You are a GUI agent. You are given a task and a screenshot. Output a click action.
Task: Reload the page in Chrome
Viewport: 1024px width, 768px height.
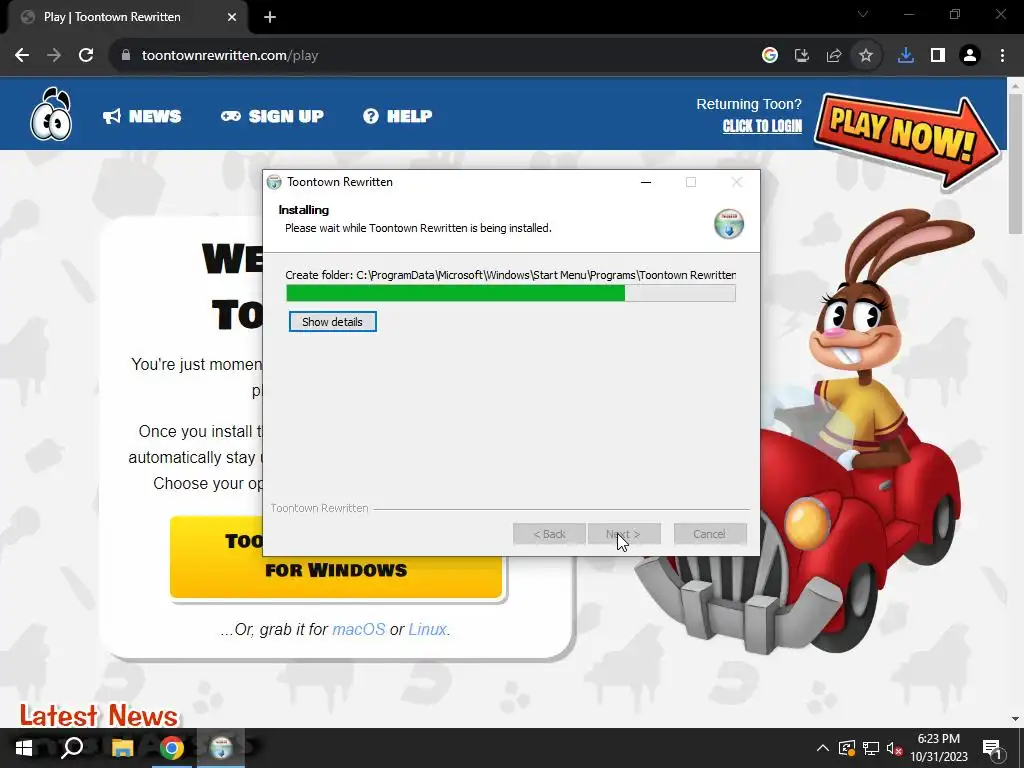coord(86,56)
